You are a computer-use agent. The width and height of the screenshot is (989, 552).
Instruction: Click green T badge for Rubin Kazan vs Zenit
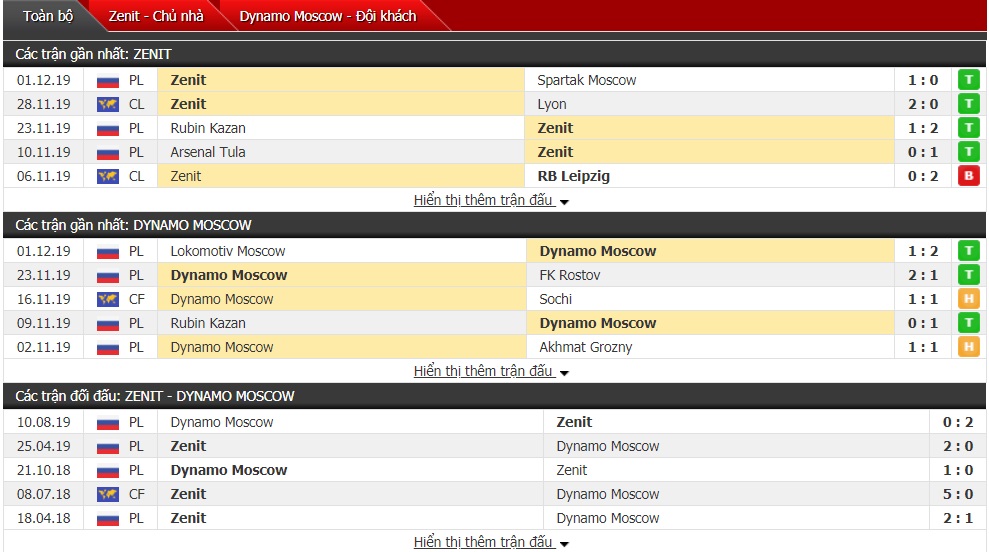969,128
